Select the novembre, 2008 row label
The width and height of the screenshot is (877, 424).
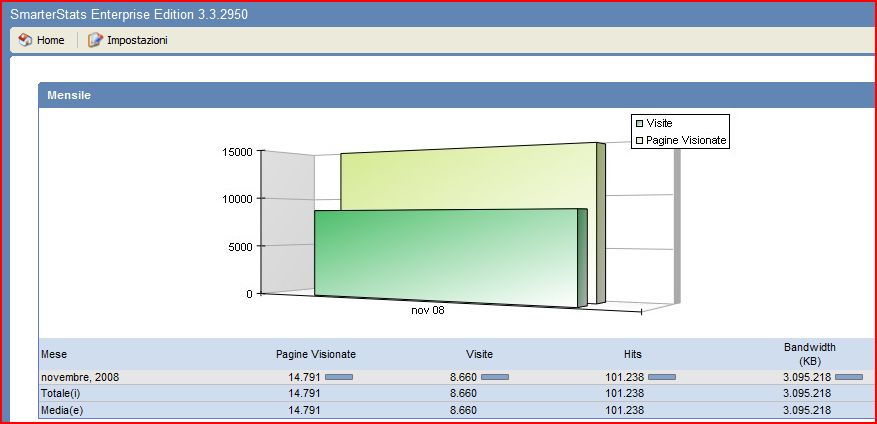click(x=80, y=377)
